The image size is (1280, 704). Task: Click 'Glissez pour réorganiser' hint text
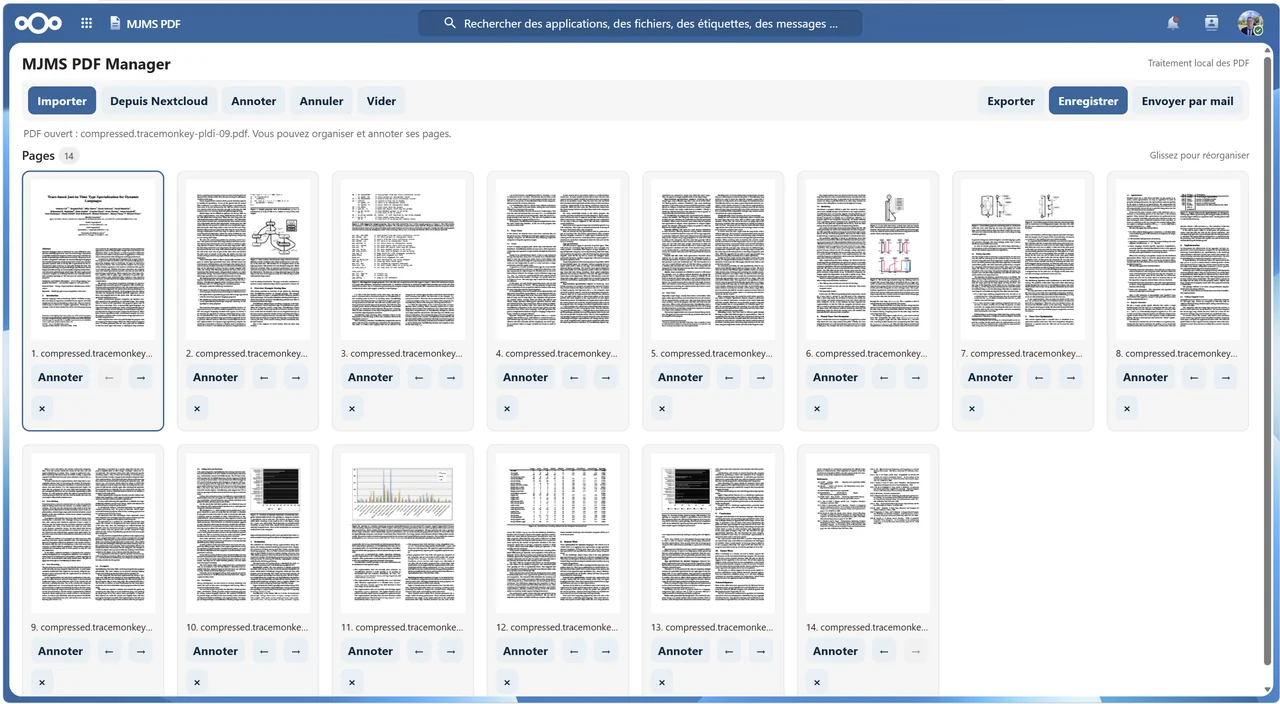point(1199,155)
